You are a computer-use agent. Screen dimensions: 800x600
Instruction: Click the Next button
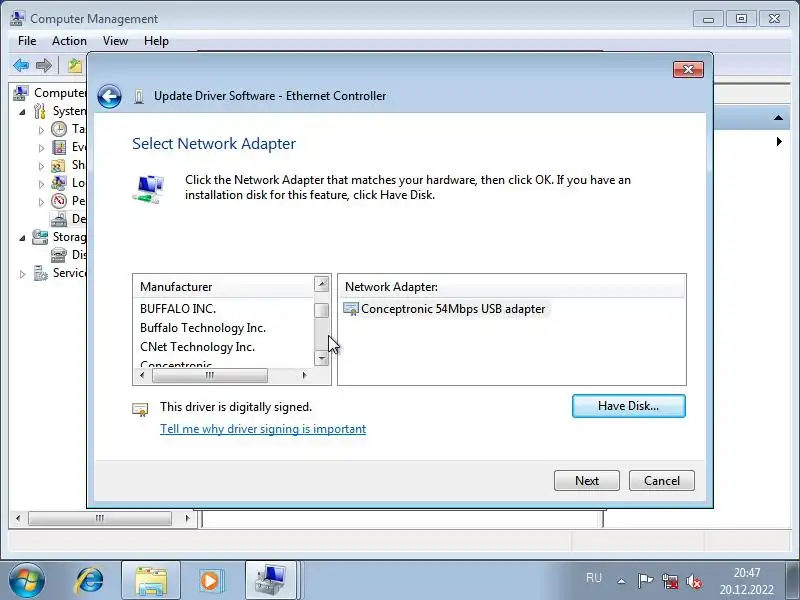point(587,481)
